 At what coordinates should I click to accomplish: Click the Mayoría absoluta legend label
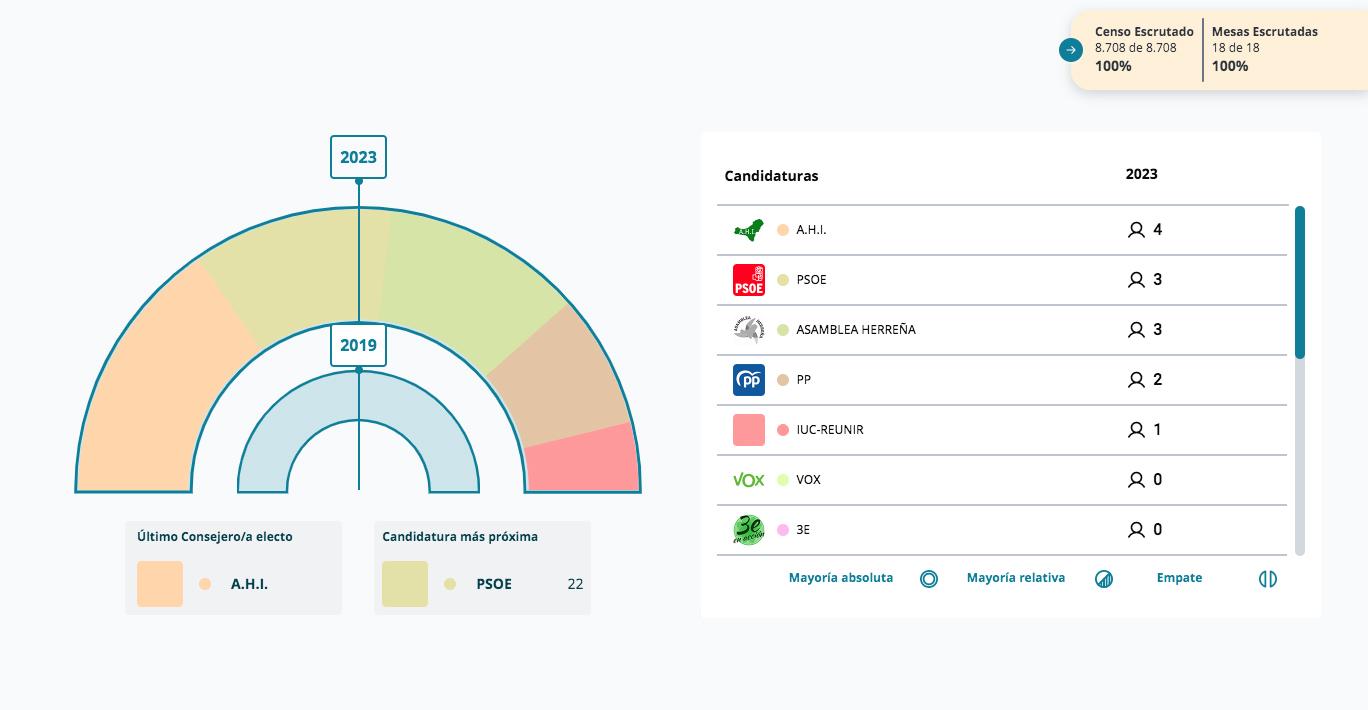coord(840,578)
